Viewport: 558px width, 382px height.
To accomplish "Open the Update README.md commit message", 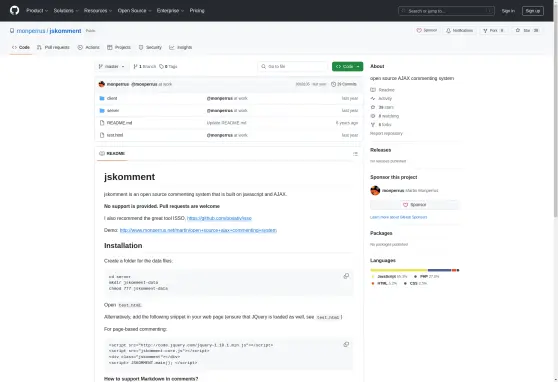I will click(227, 123).
